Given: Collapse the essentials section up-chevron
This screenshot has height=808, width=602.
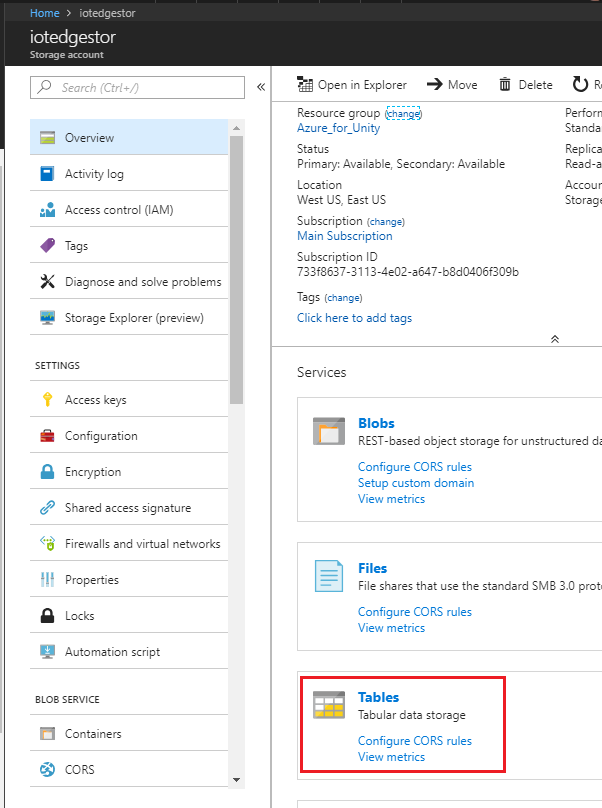Looking at the screenshot, I should click(555, 339).
